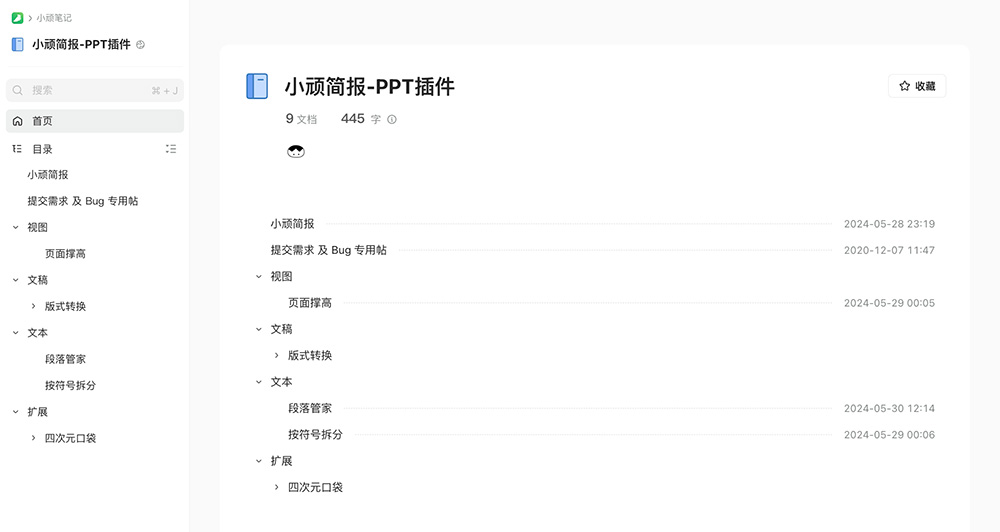Collapse the 文本 group in sidebar
This screenshot has height=532, width=1000.
15,333
